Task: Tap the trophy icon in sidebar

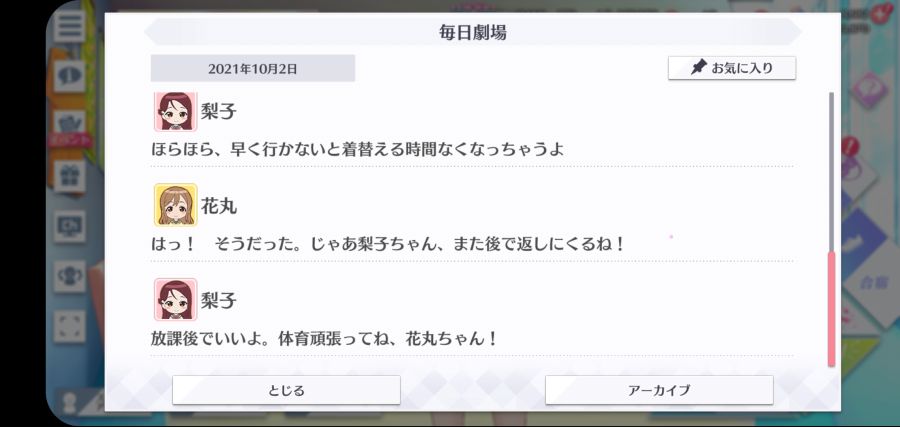Action: (x=69, y=276)
